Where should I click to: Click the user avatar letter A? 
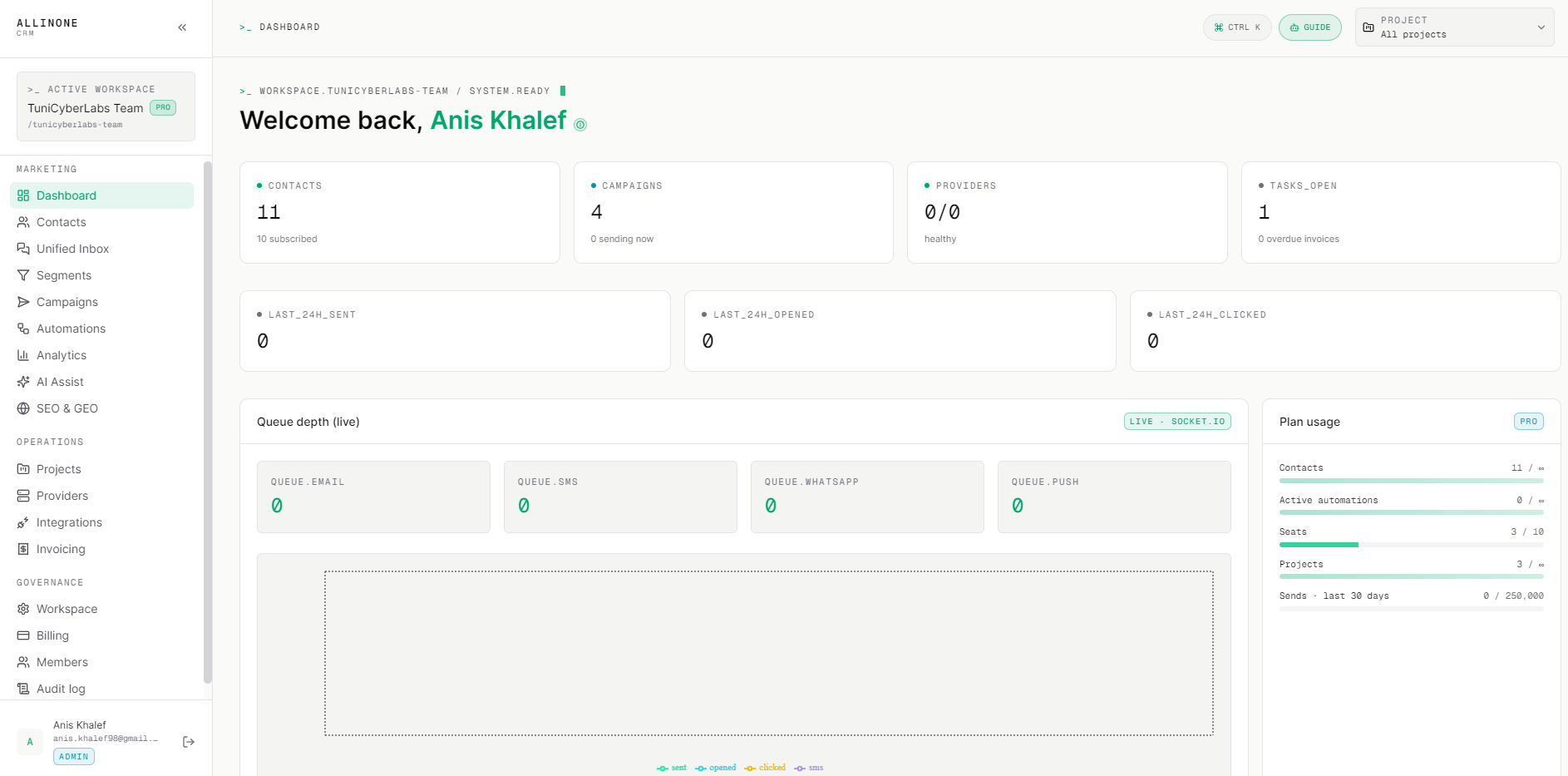pyautogui.click(x=30, y=742)
